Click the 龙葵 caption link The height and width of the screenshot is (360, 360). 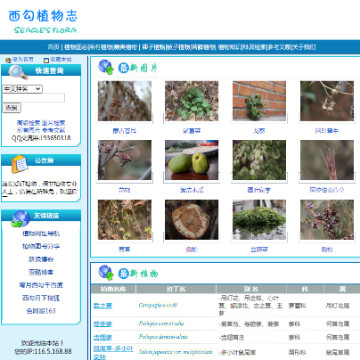coord(259,131)
